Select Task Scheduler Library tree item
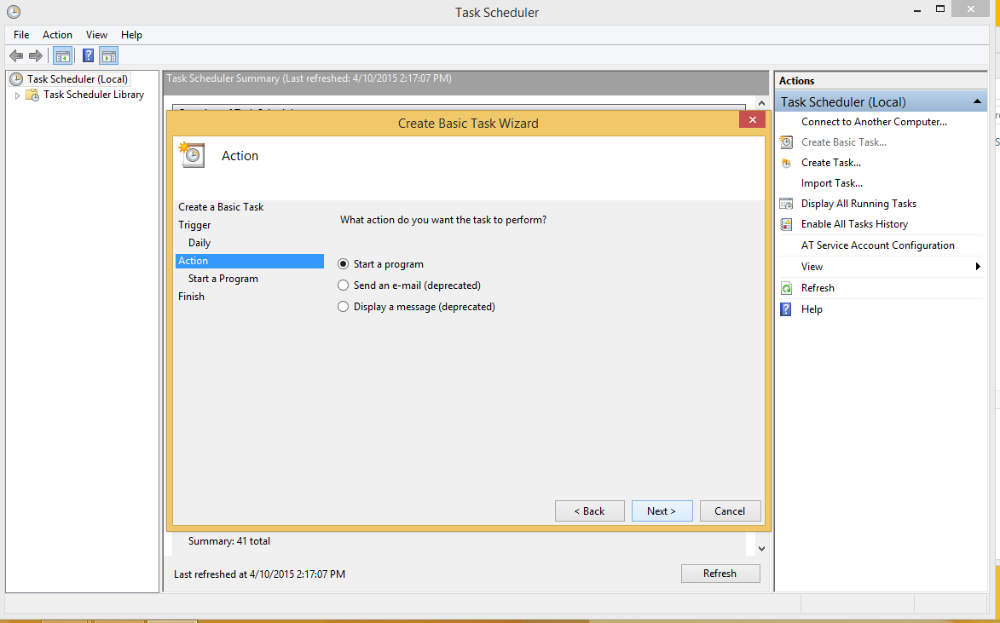The height and width of the screenshot is (623, 1000). [x=94, y=95]
